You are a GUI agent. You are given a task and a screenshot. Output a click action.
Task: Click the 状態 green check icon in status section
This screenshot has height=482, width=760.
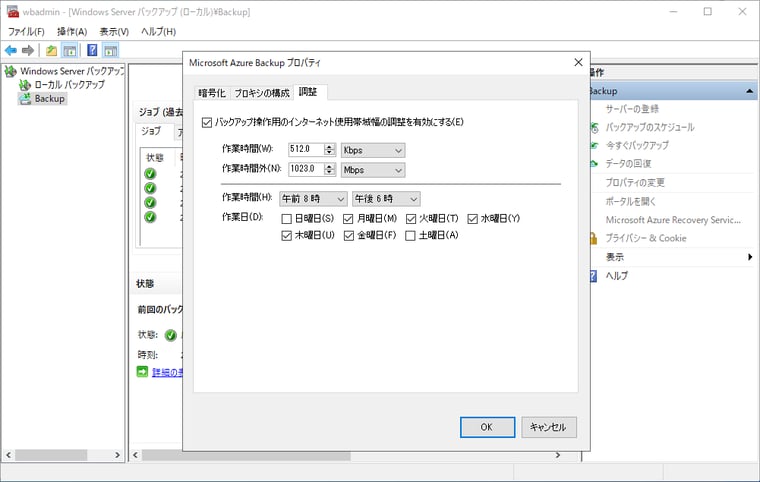click(x=171, y=335)
